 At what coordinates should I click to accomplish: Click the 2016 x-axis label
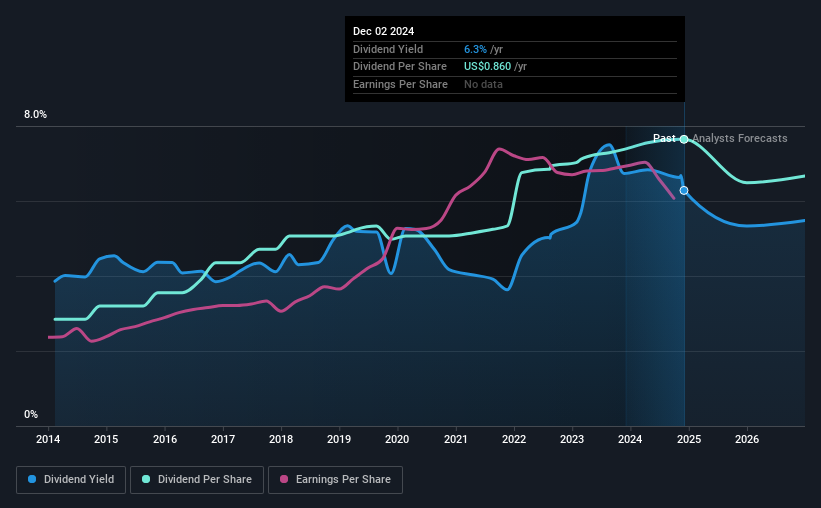coord(164,439)
